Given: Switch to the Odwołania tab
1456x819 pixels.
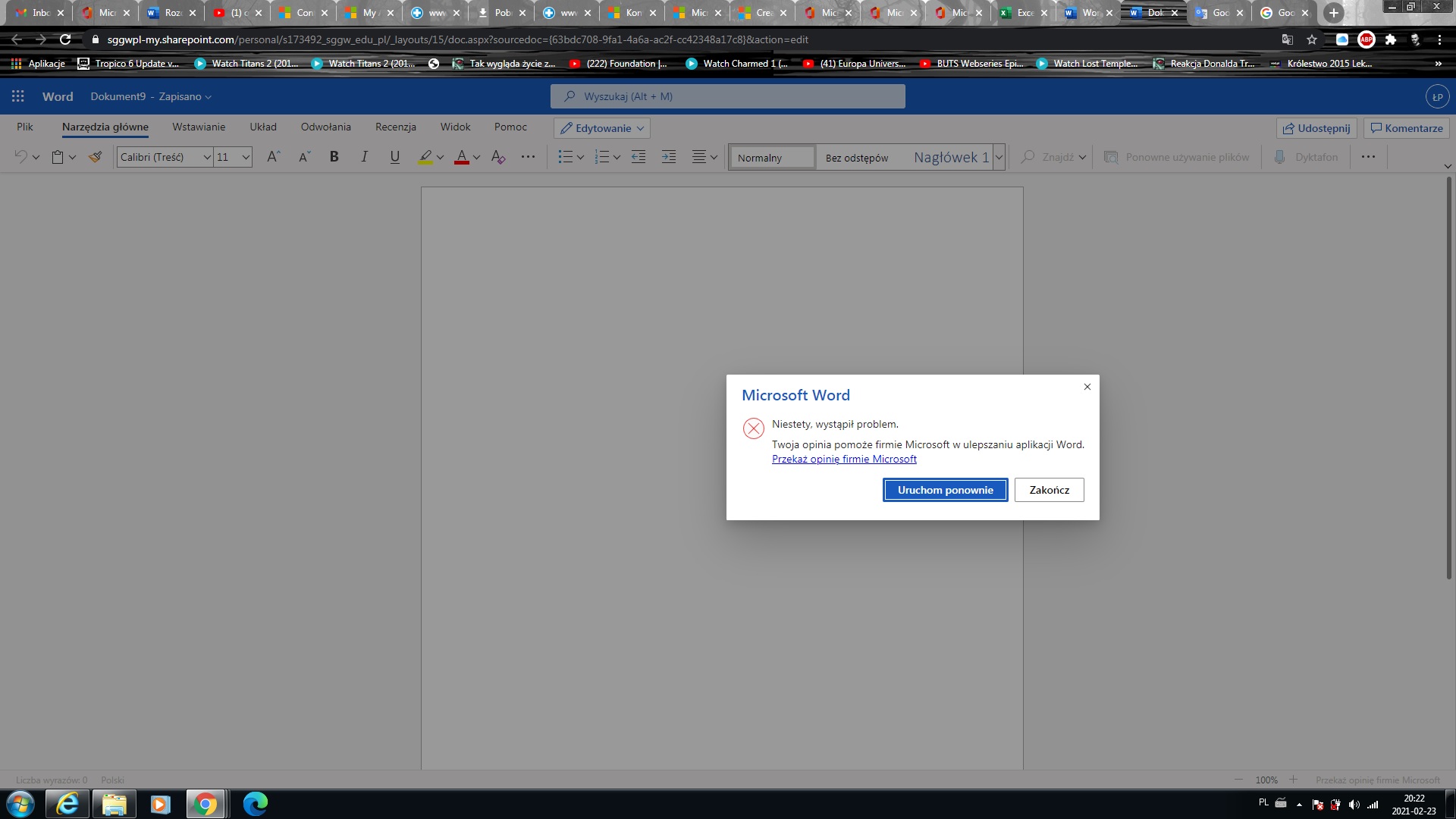Looking at the screenshot, I should [326, 127].
